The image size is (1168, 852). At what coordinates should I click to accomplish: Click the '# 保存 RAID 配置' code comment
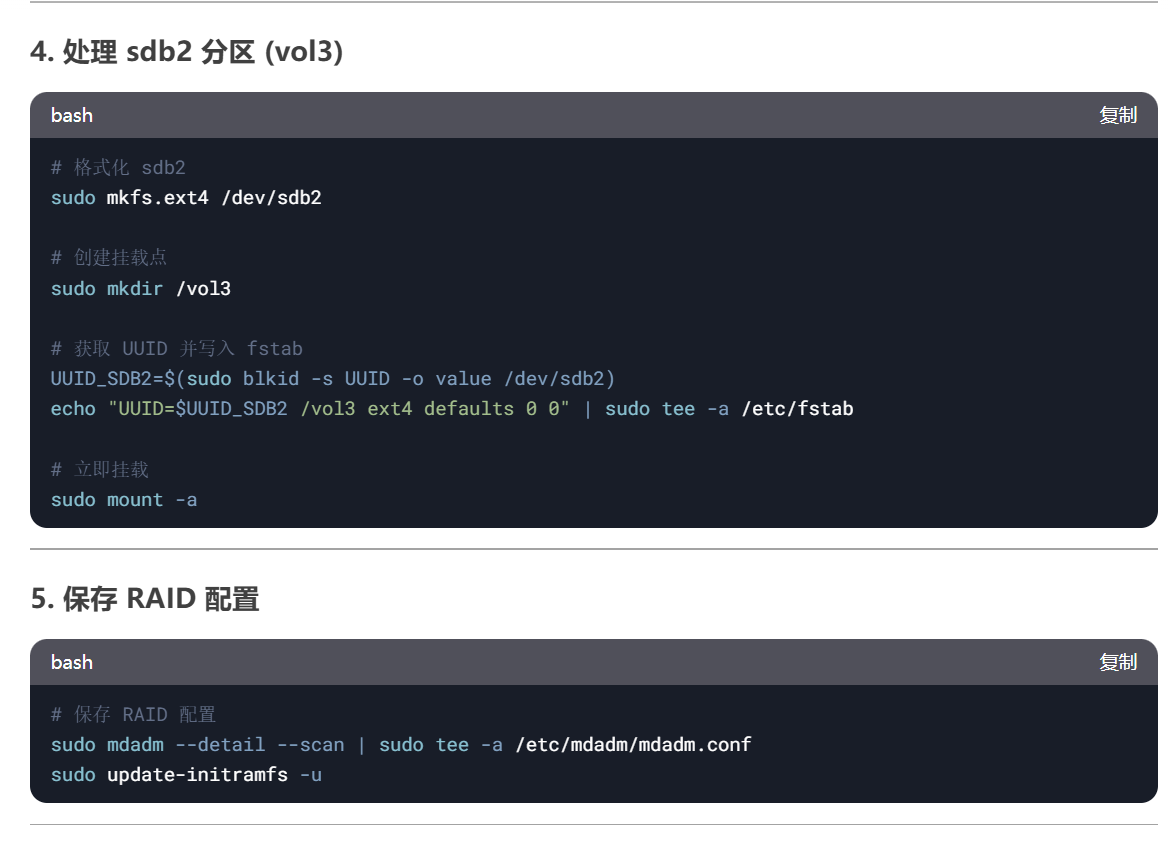[133, 715]
